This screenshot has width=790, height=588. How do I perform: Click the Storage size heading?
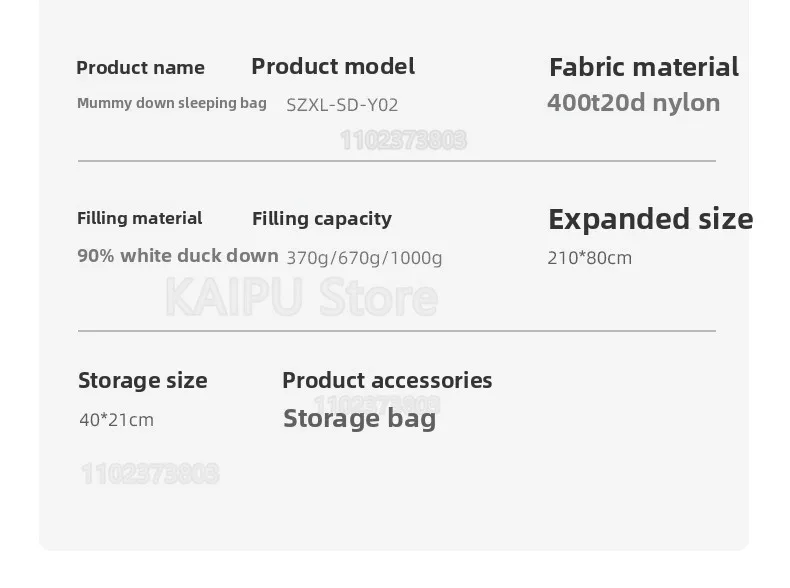coord(143,380)
